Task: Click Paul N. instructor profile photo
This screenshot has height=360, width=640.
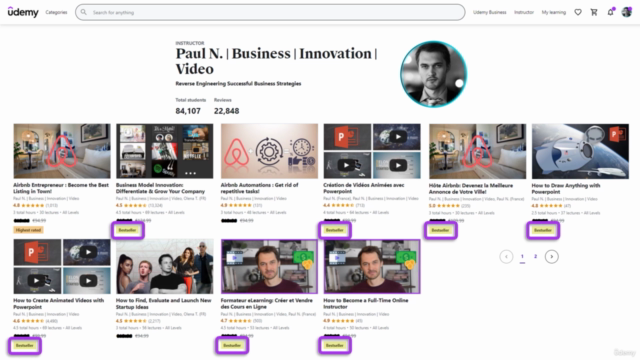Action: pyautogui.click(x=433, y=74)
